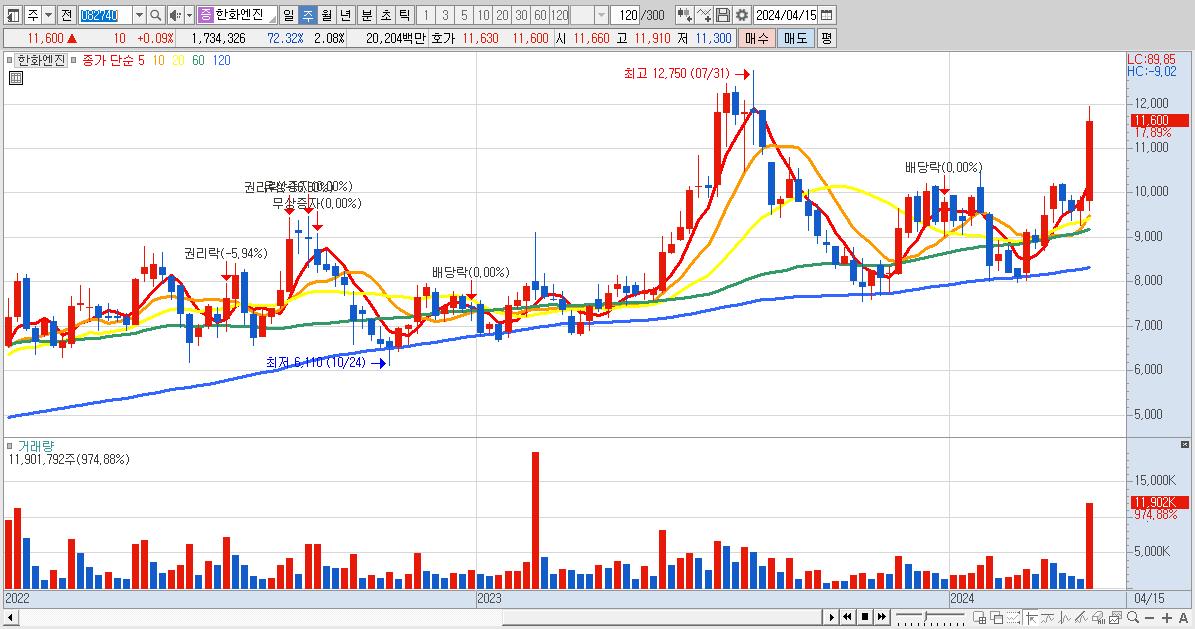Select the 일 daily period button

tap(288, 14)
